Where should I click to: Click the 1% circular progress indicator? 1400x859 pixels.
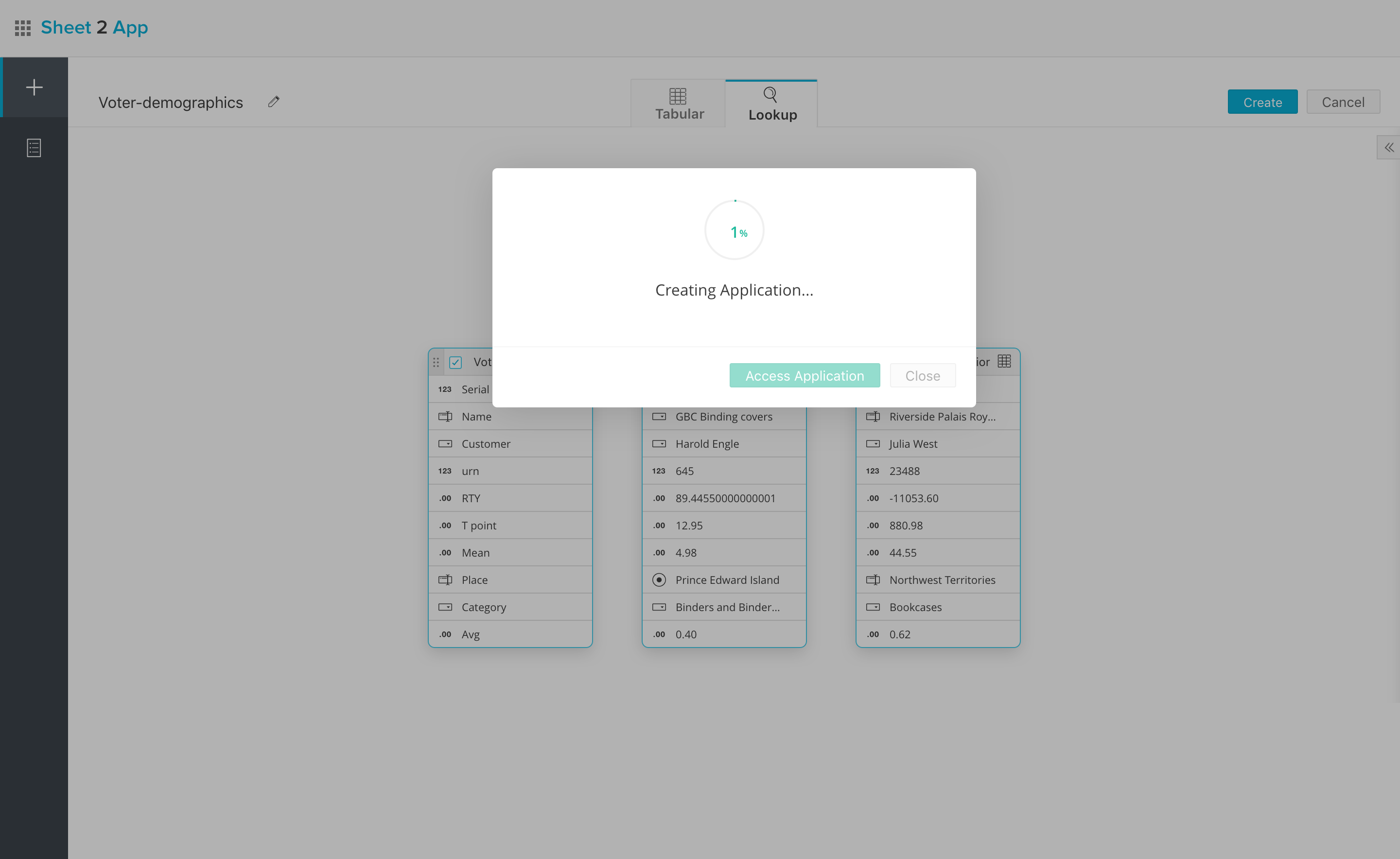734,230
